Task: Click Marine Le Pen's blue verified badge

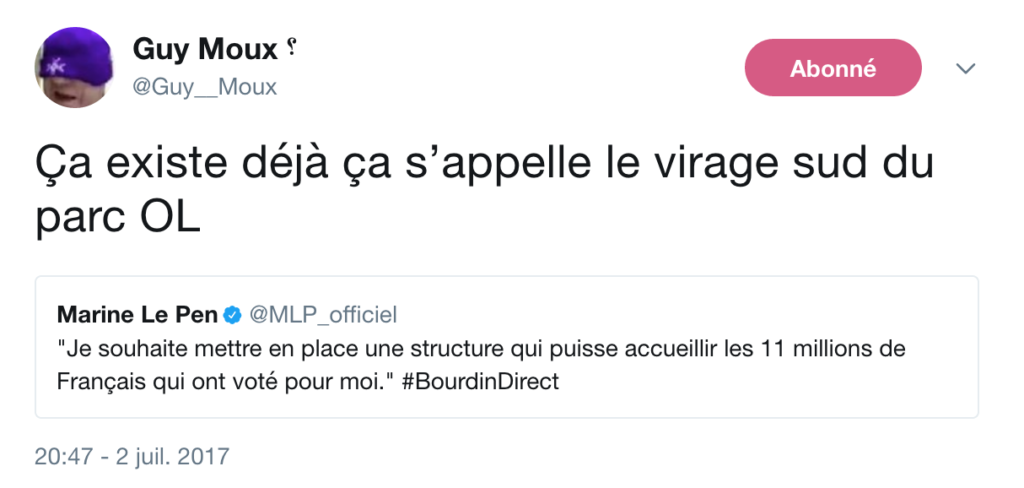Action: pos(232,316)
